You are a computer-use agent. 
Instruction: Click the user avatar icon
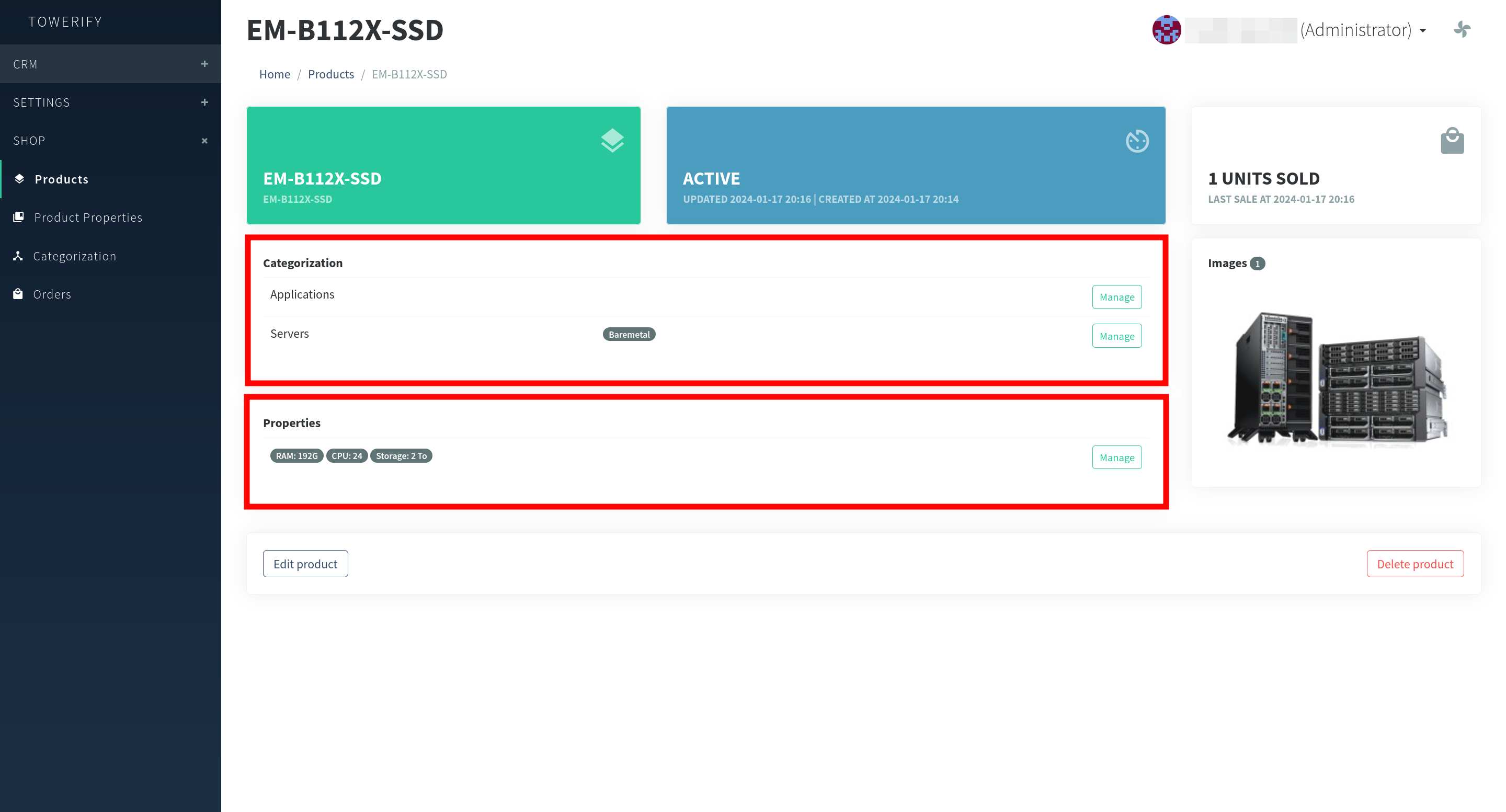[x=1166, y=29]
